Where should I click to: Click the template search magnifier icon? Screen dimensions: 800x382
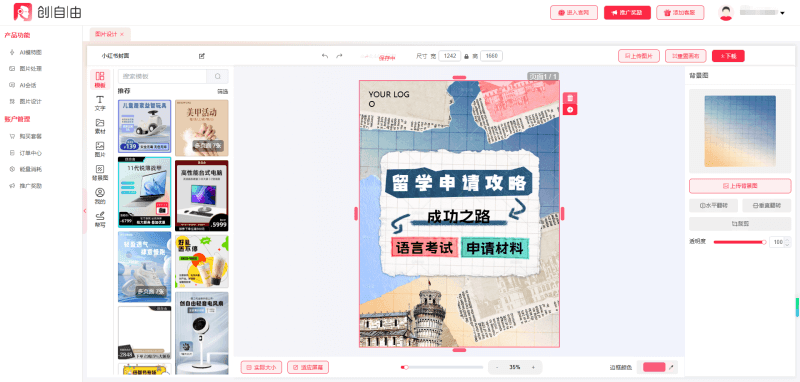point(218,77)
